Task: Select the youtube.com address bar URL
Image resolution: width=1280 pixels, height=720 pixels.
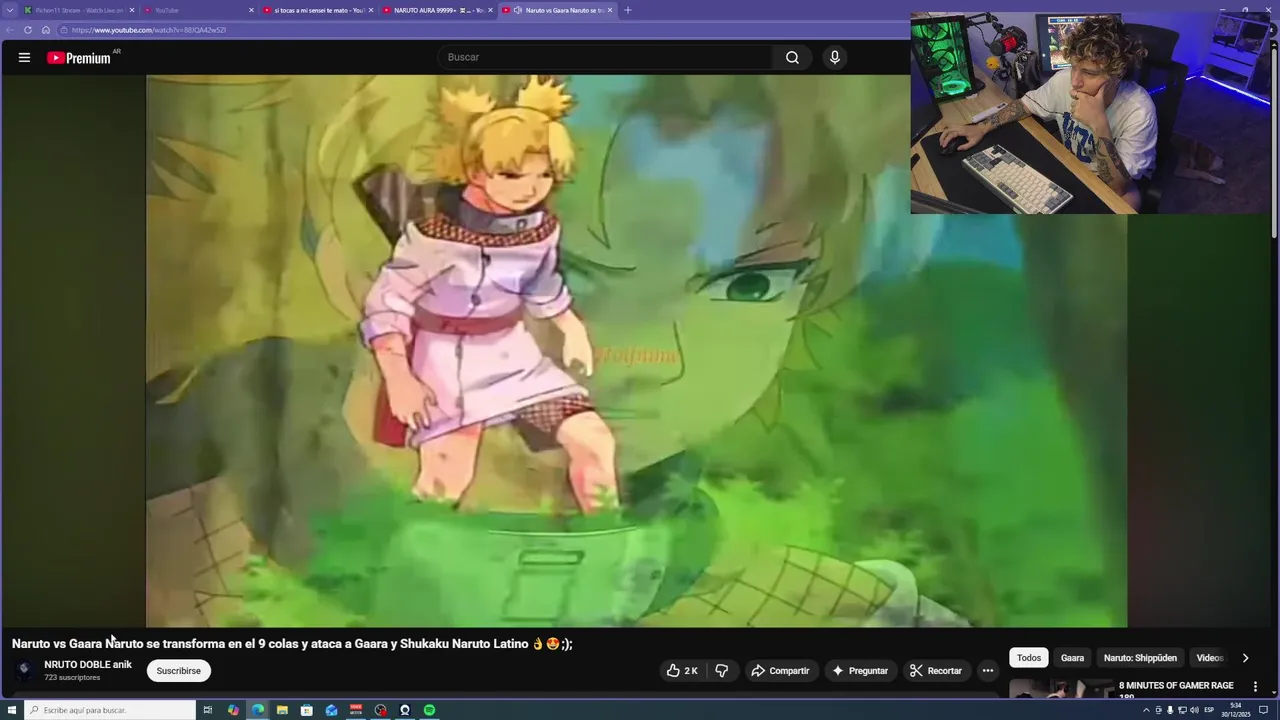Action: coord(148,30)
